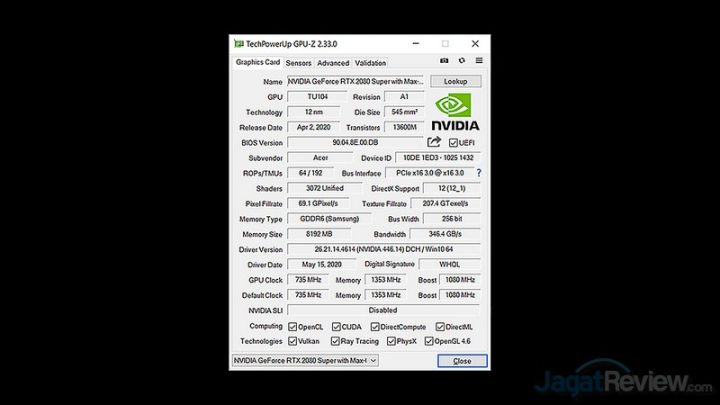Click the Subvendor value Acer
The height and width of the screenshot is (405, 720).
click(320, 158)
